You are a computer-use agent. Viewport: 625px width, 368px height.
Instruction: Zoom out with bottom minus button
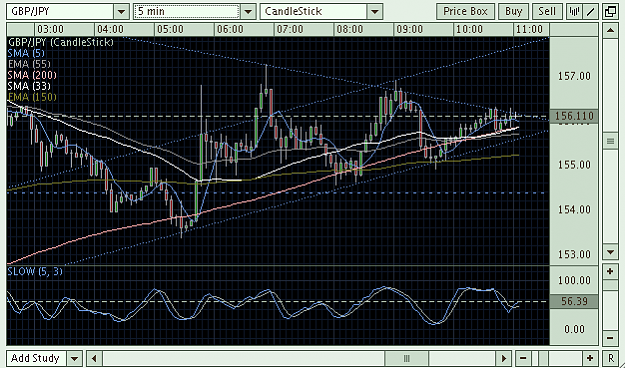click(523, 358)
